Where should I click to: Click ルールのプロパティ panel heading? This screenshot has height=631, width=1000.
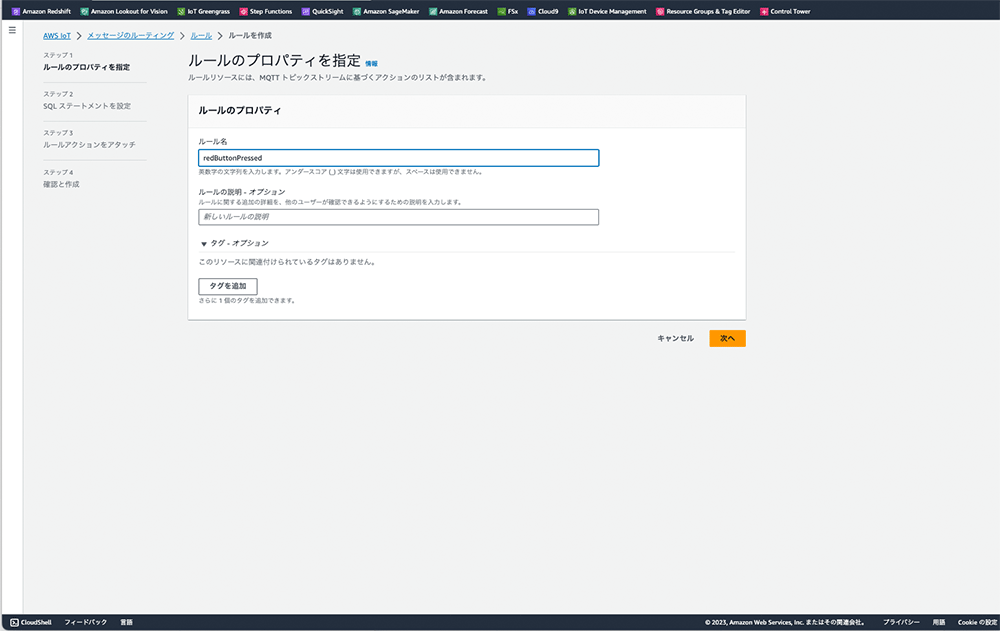(x=239, y=110)
